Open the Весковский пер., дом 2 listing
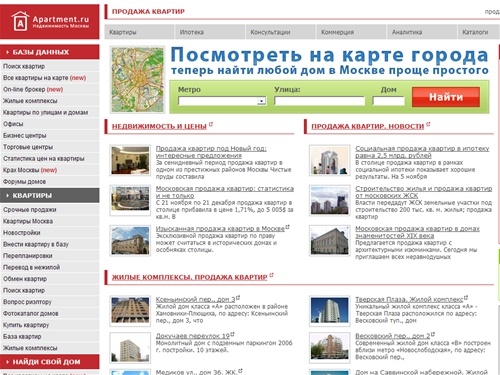The width and height of the screenshot is (500, 375). pos(393,336)
